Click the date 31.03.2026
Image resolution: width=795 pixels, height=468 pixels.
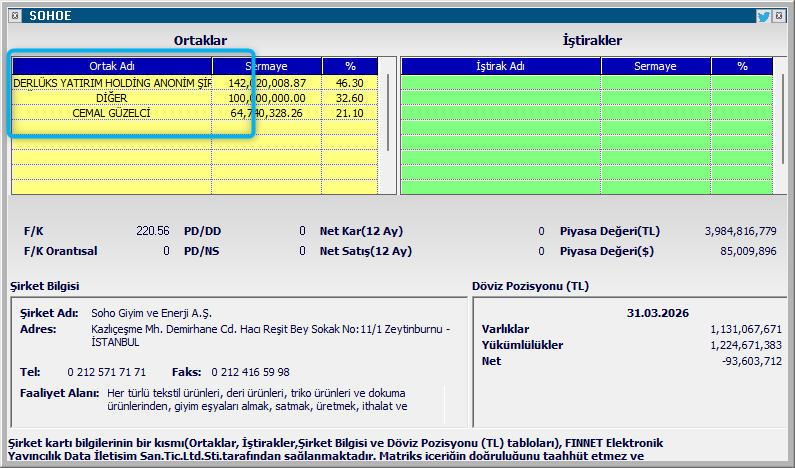[658, 313]
